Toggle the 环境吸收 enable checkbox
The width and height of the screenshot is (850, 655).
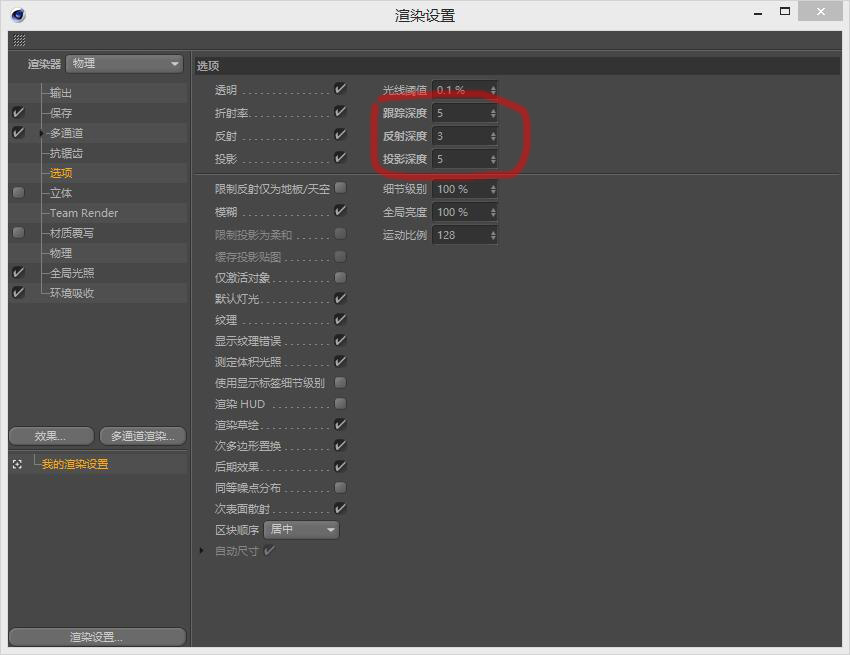[x=18, y=293]
